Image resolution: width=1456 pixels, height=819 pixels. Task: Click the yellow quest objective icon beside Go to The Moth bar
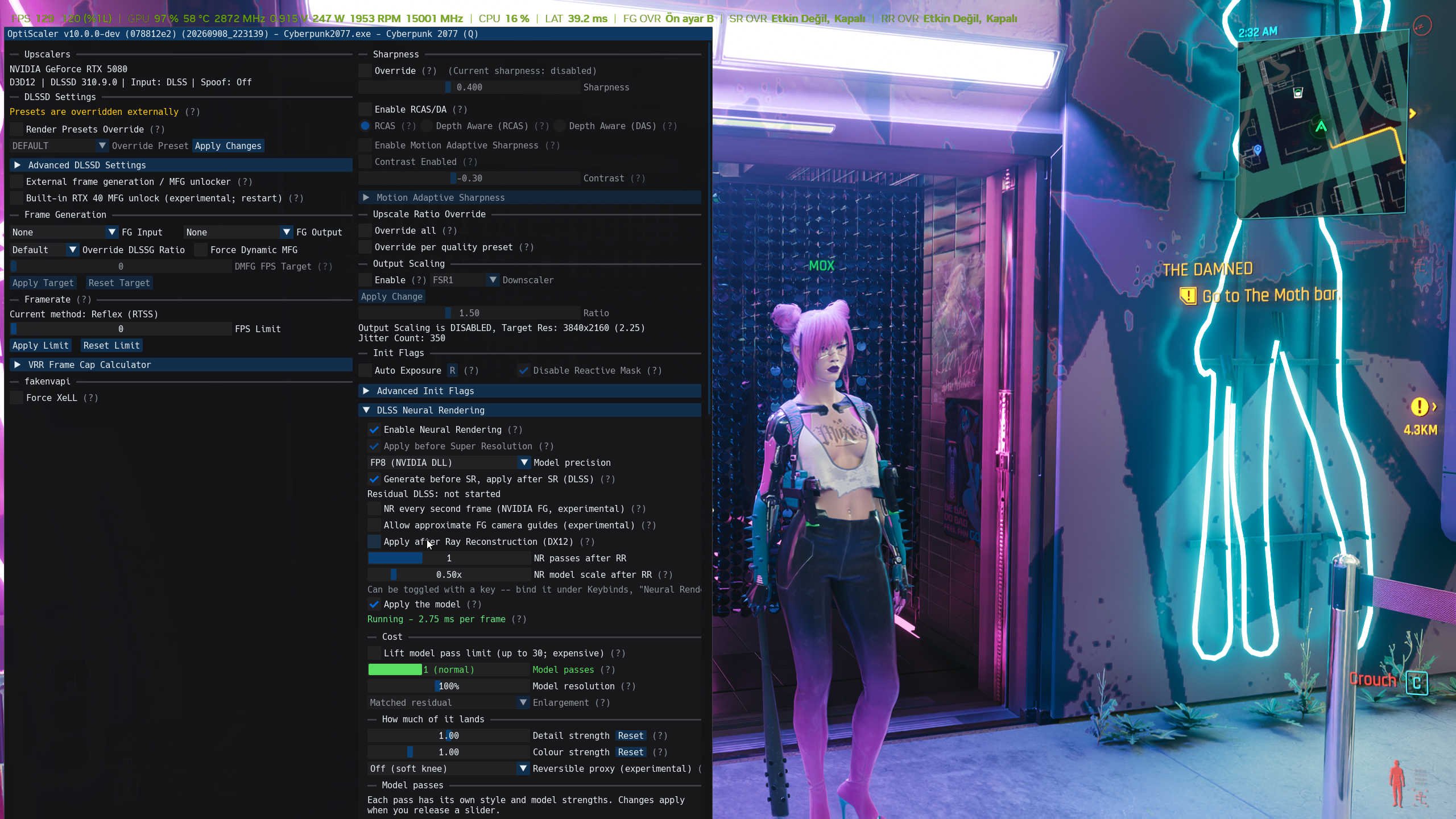(x=1188, y=296)
